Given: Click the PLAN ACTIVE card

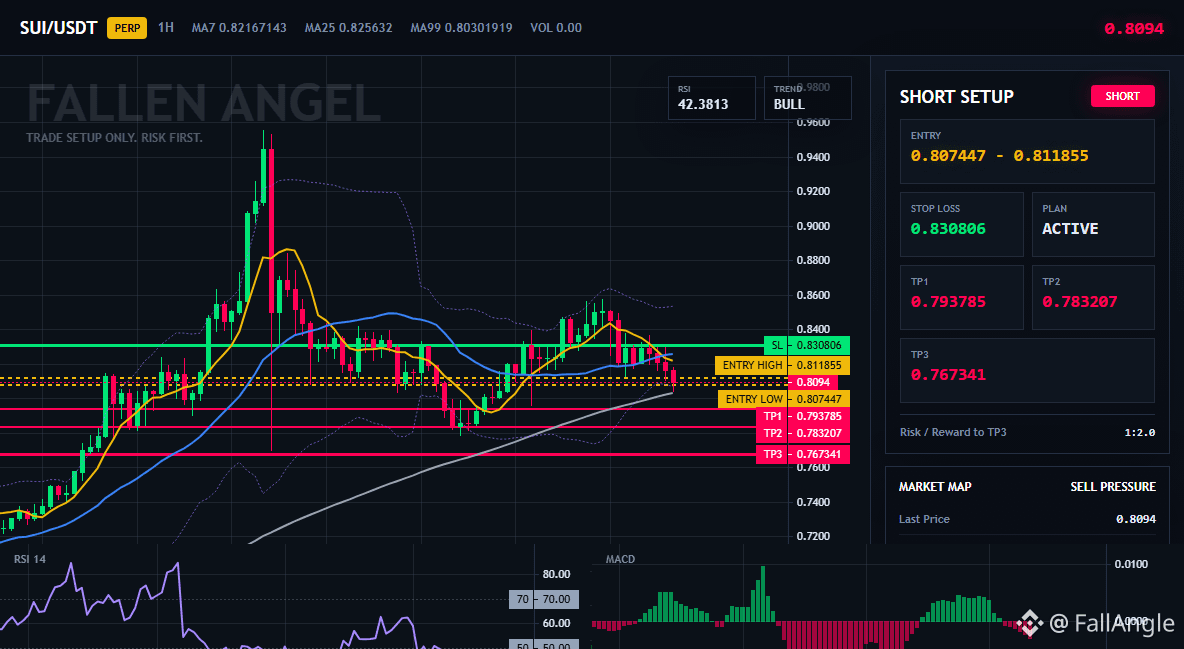Looking at the screenshot, I should click(1093, 224).
